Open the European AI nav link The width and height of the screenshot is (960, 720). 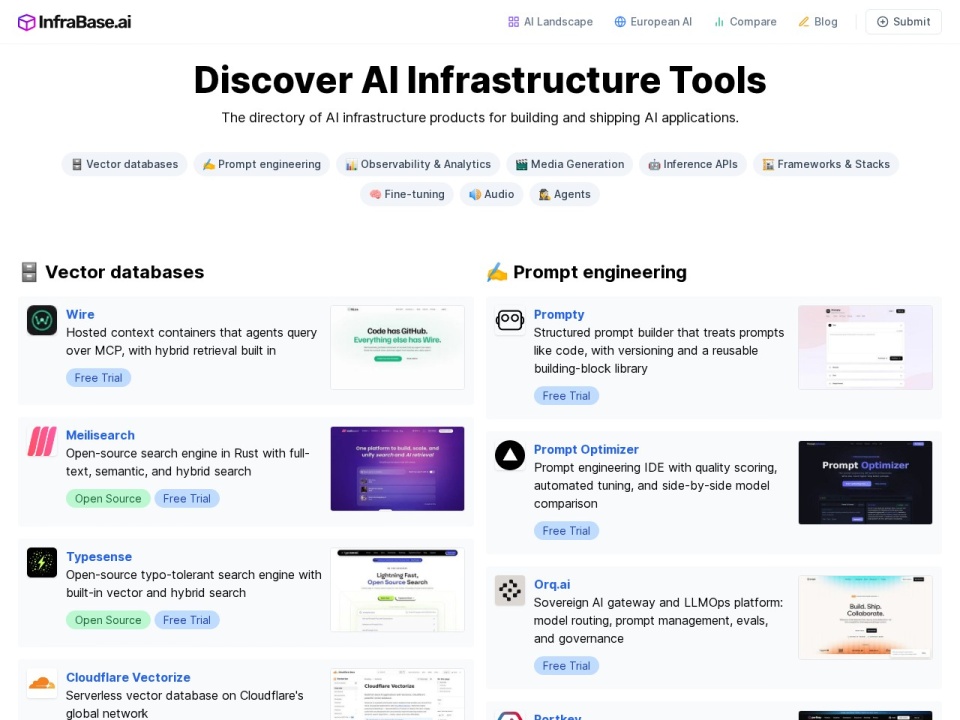653,22
